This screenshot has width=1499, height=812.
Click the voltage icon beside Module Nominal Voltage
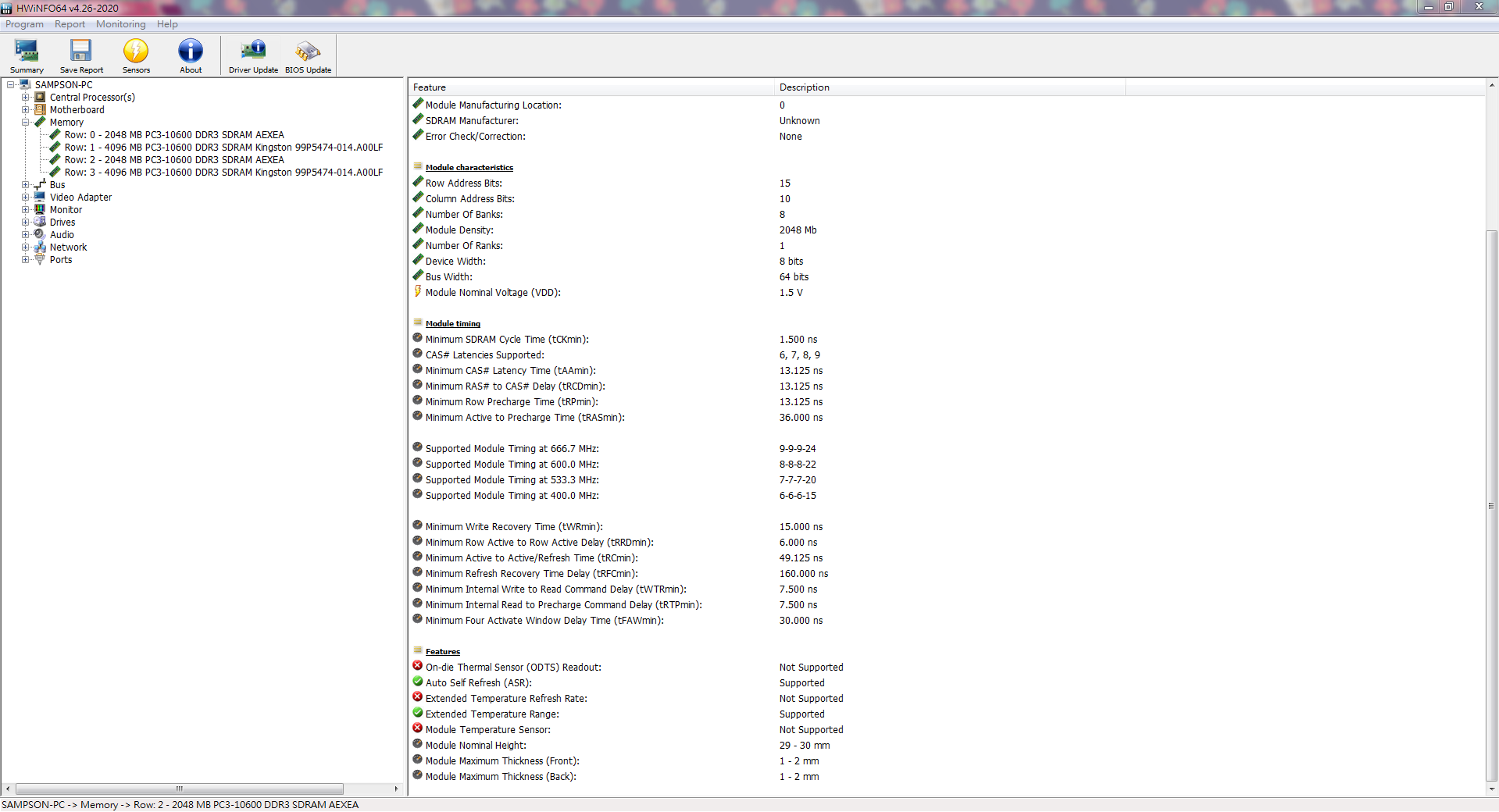[x=418, y=291]
